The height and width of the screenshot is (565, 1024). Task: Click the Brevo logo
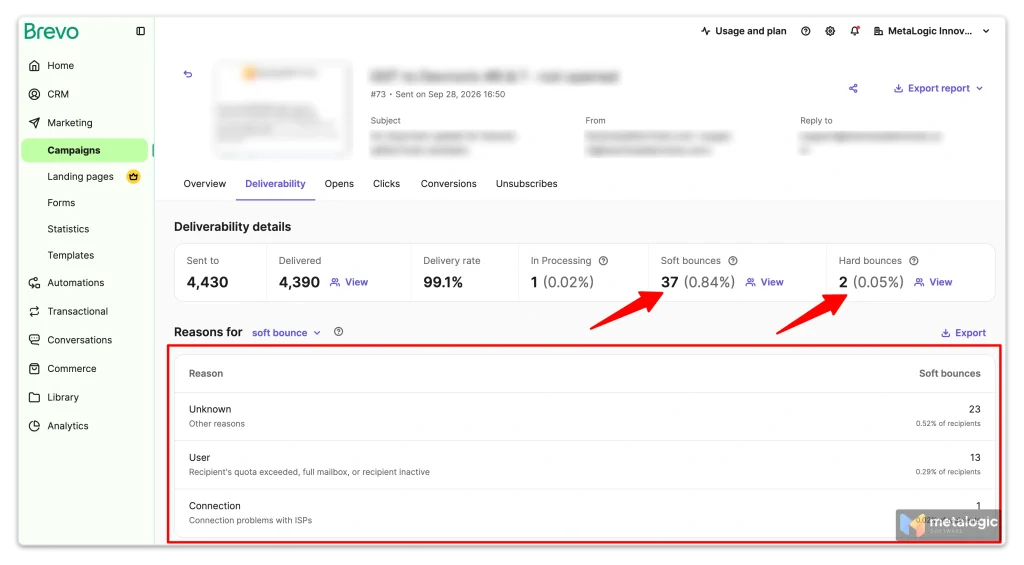click(51, 31)
